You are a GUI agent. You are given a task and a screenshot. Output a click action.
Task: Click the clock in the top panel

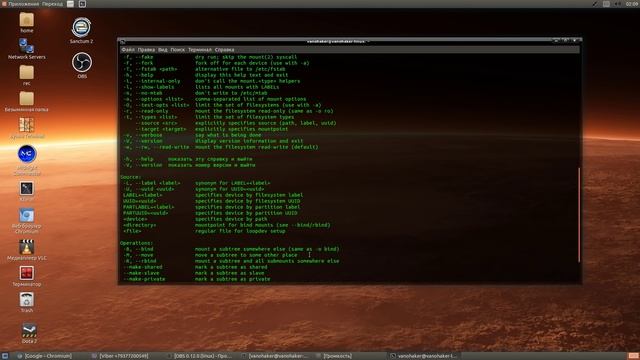point(632,4)
